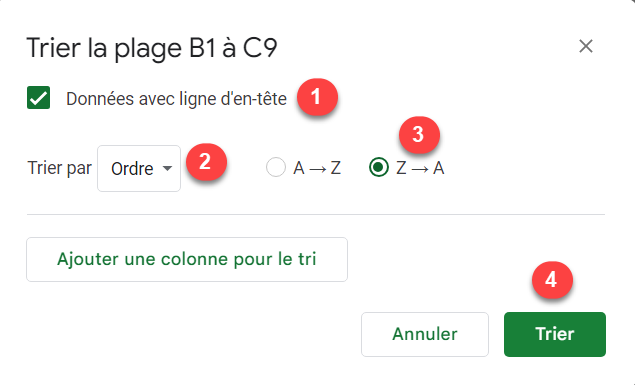
Task: Click the red step 1 badge
Action: (x=317, y=97)
